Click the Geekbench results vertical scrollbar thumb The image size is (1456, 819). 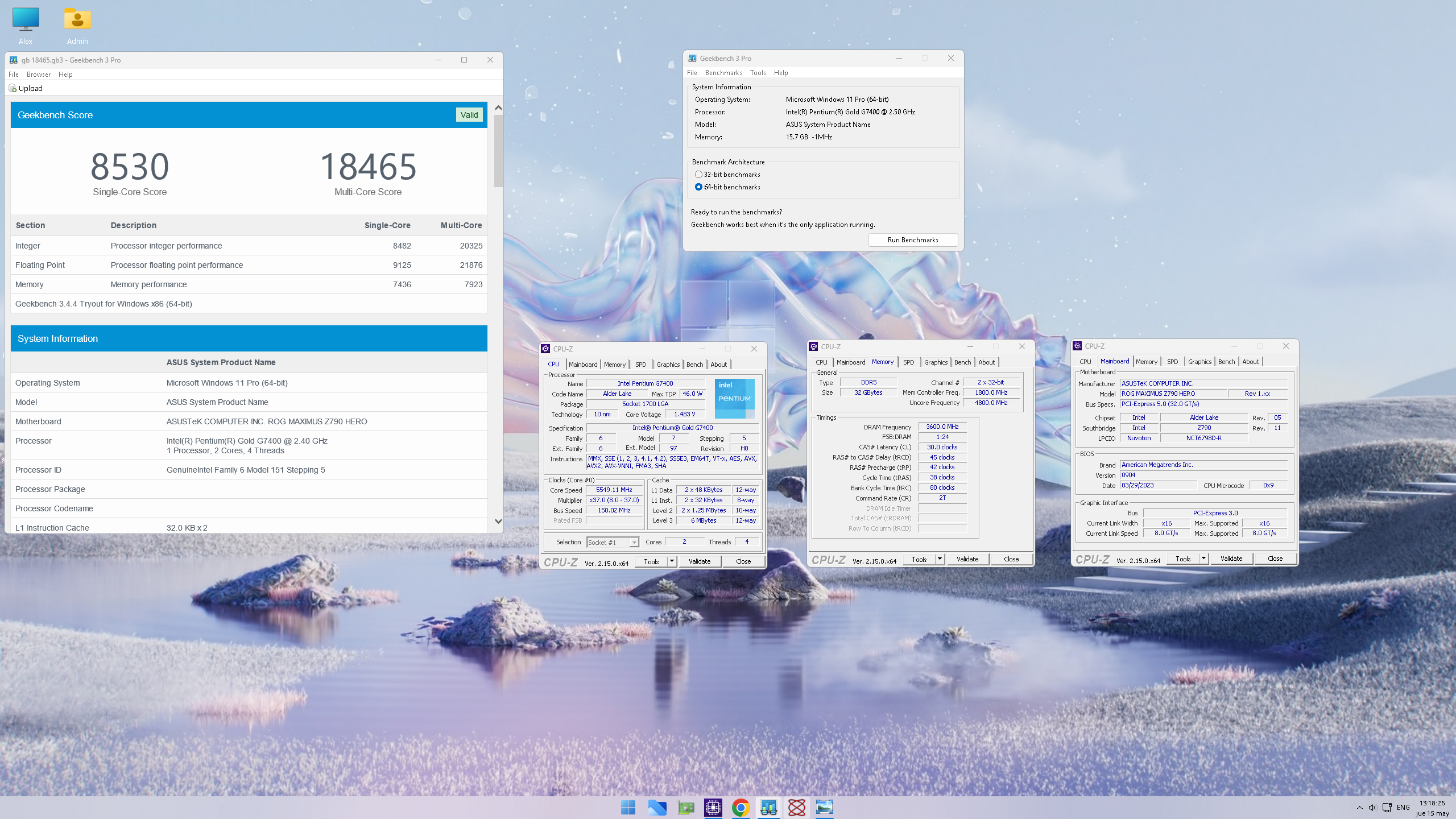point(498,151)
